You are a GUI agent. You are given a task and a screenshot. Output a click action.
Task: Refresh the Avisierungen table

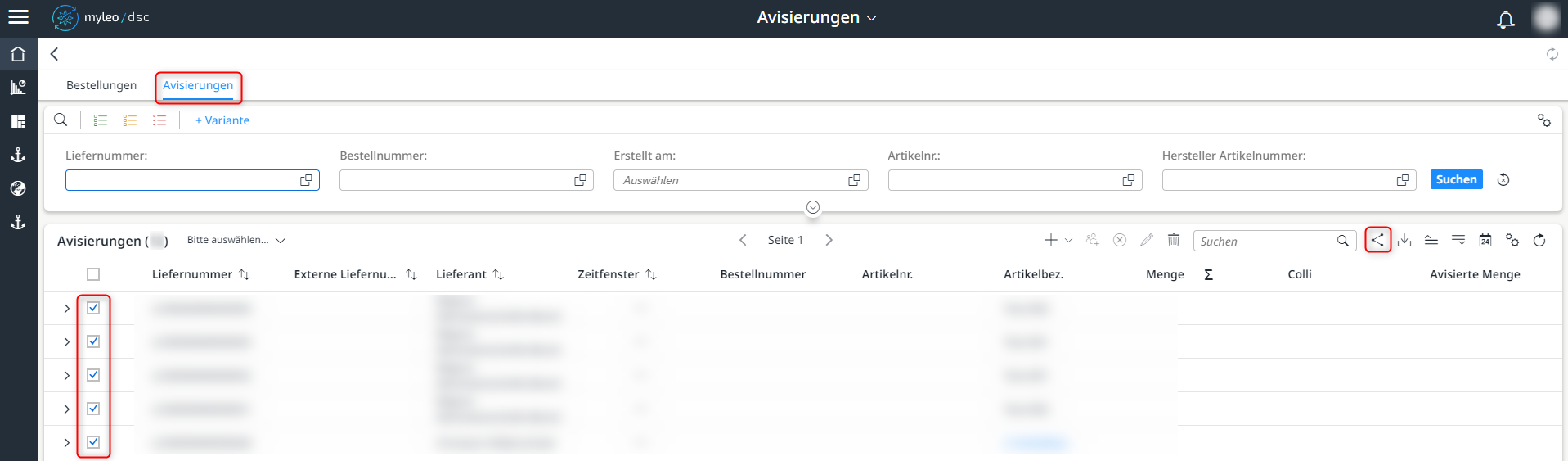[1539, 240]
